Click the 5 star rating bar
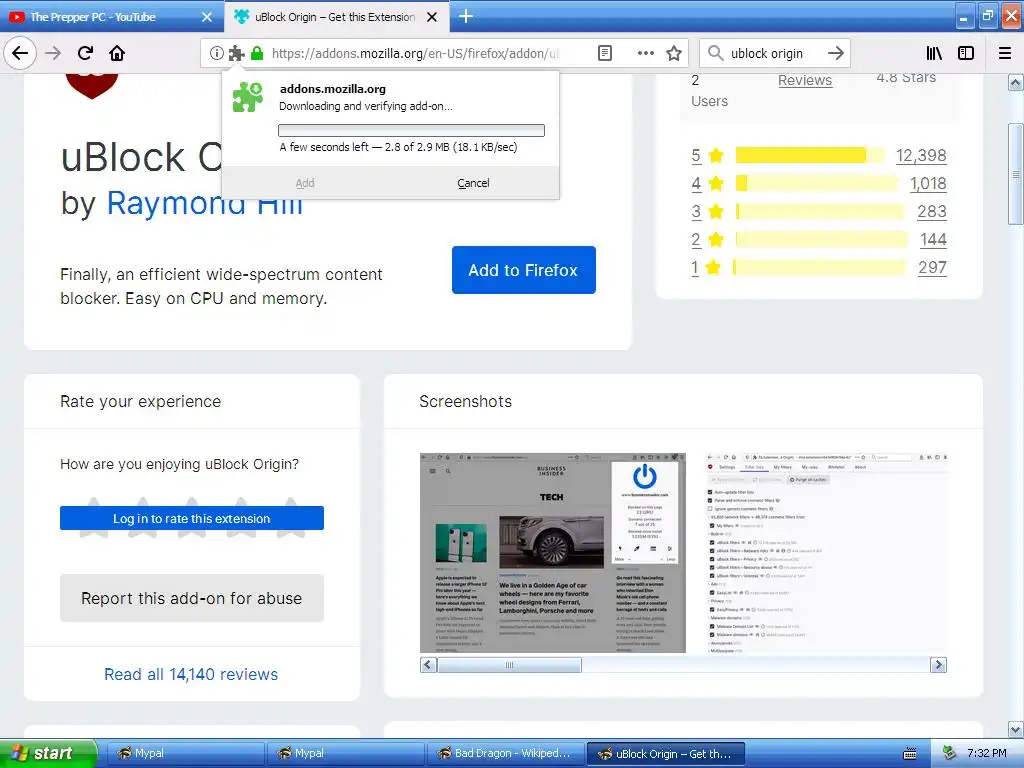This screenshot has width=1024, height=768. (x=810, y=155)
